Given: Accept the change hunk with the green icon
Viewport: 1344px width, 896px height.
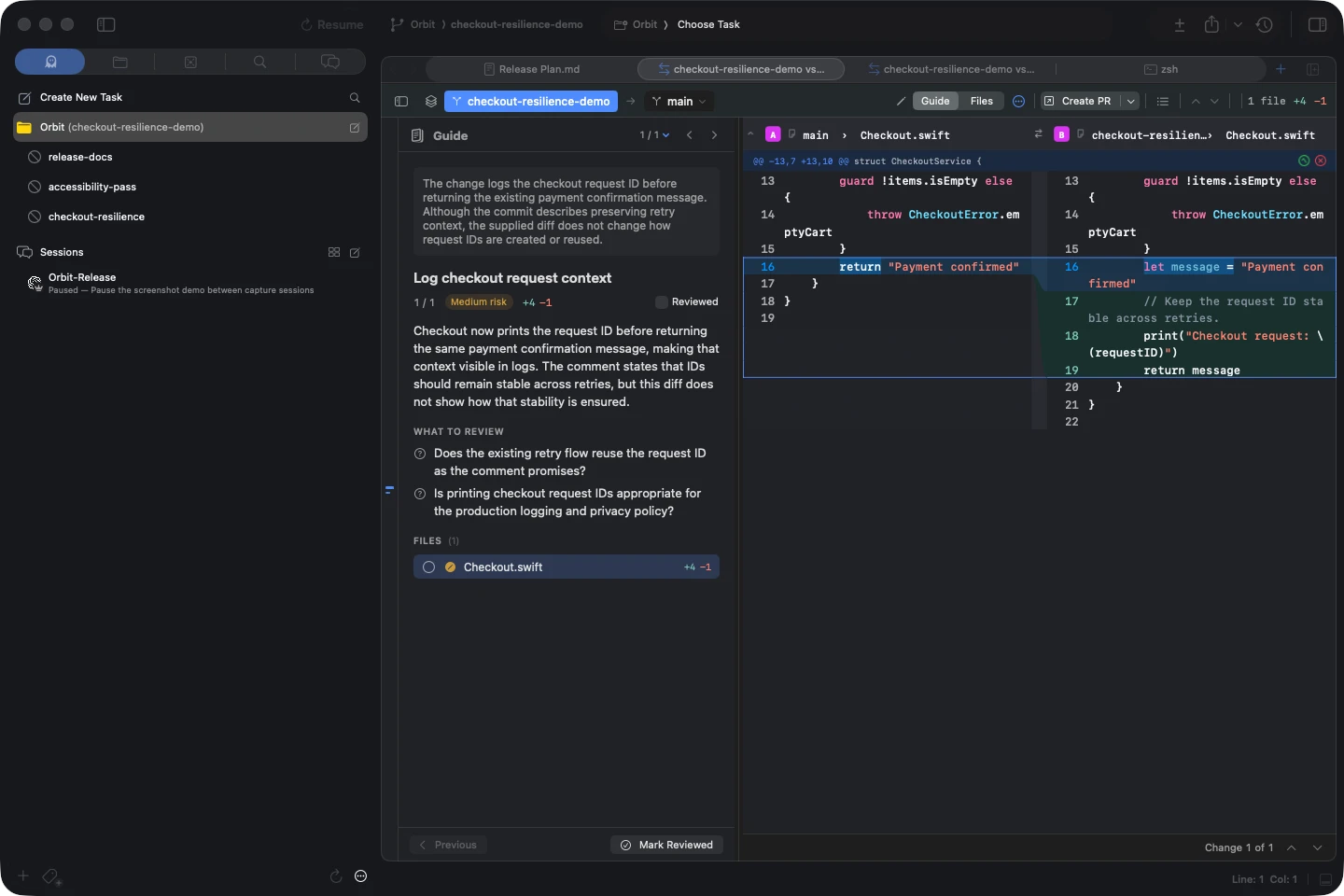Looking at the screenshot, I should coord(1304,161).
